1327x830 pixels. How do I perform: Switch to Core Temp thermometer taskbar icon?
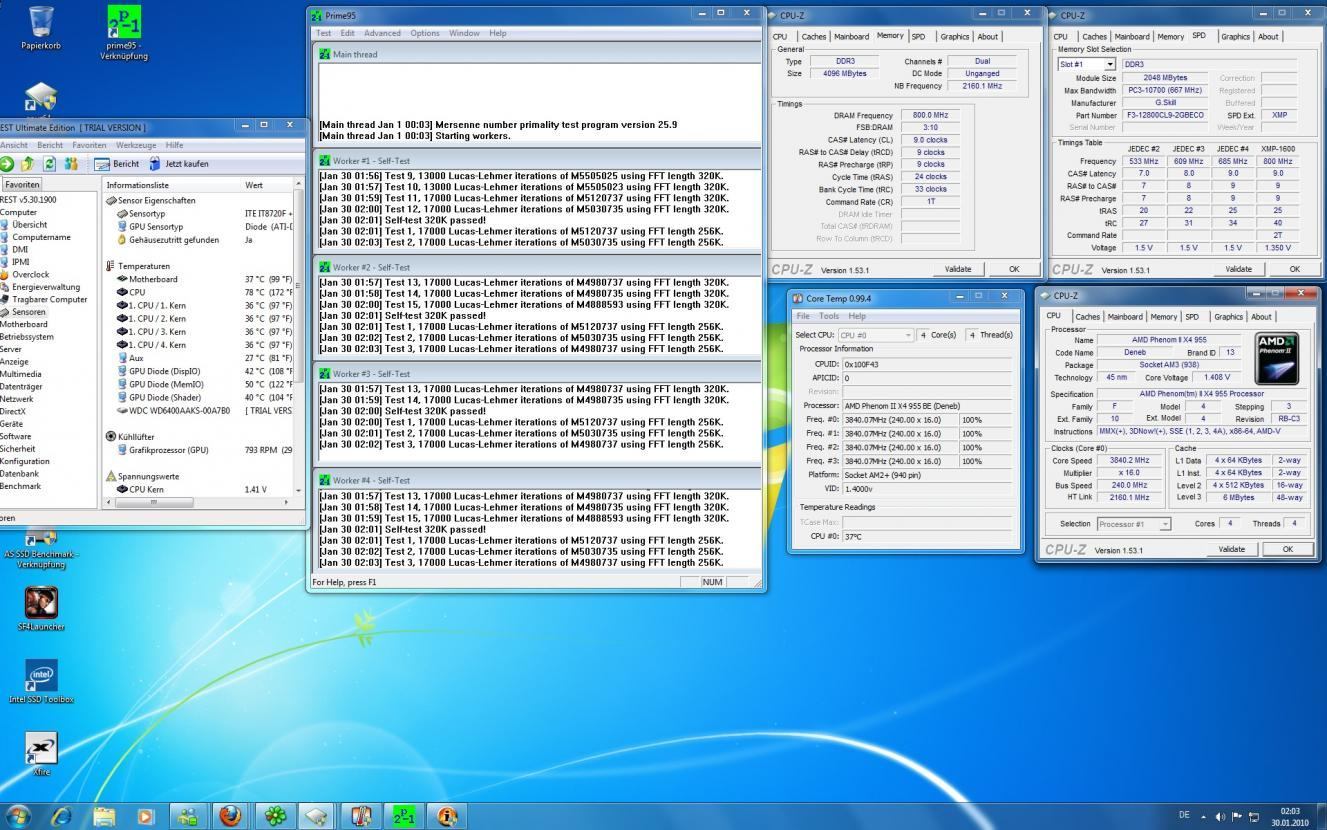tap(361, 816)
